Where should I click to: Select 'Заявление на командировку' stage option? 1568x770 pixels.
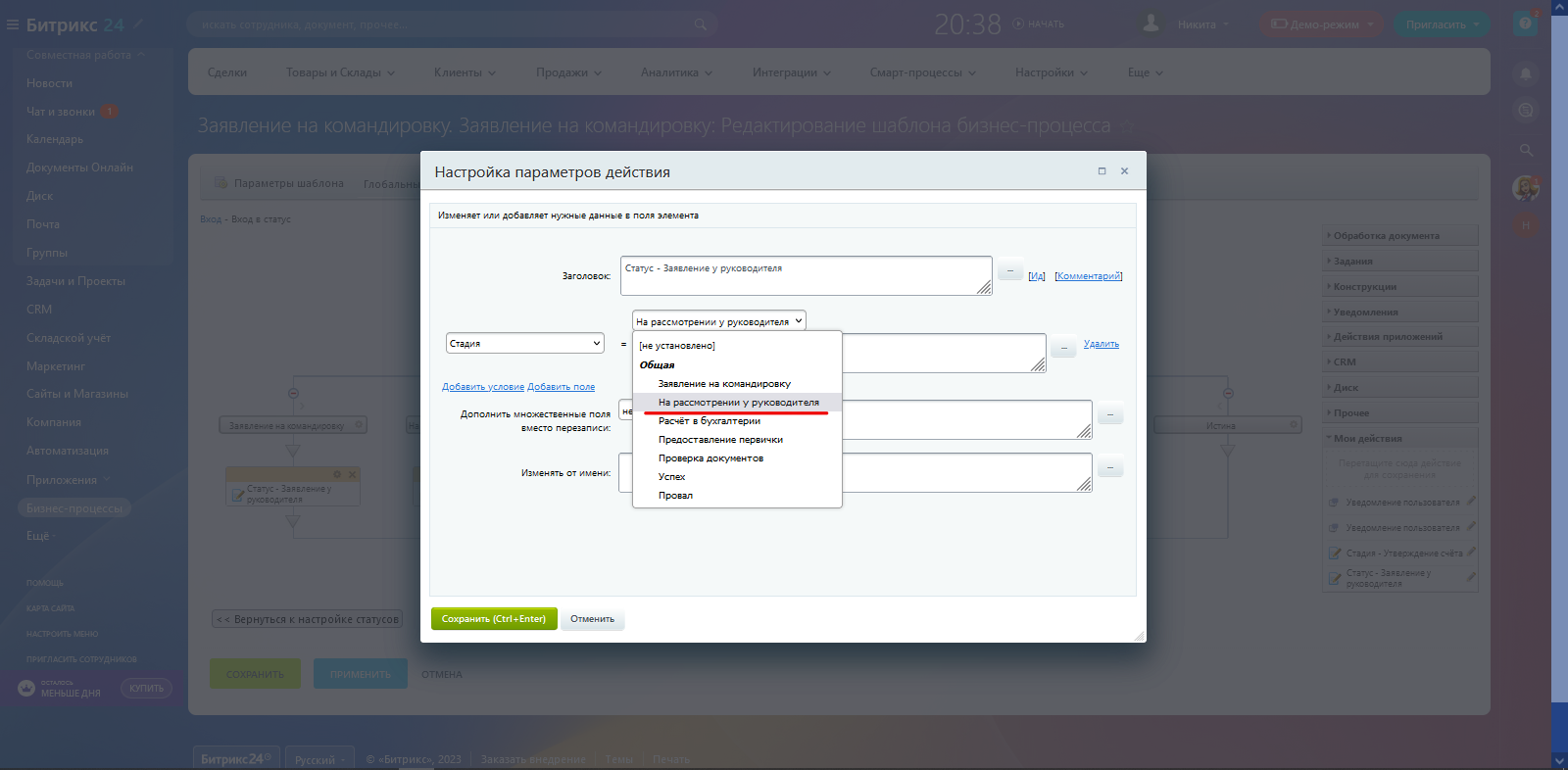[x=737, y=384]
